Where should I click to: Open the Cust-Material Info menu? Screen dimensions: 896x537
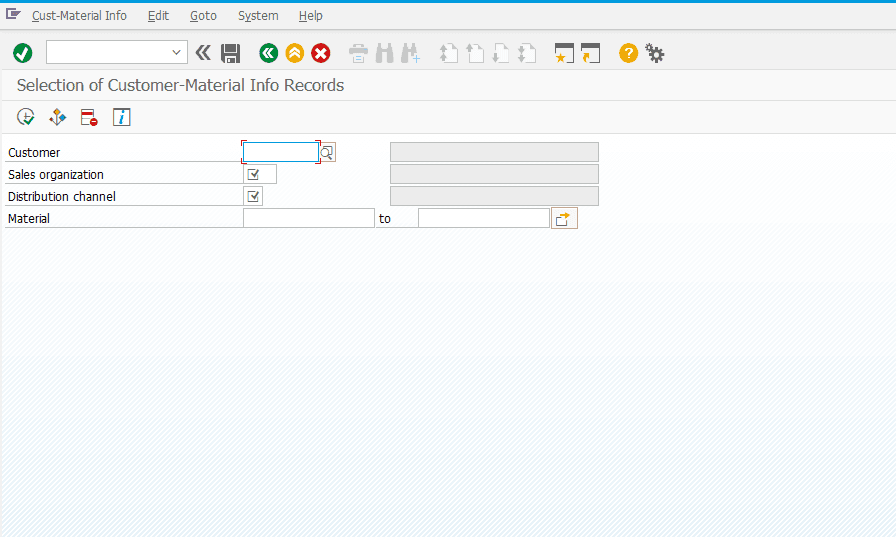[x=79, y=16]
